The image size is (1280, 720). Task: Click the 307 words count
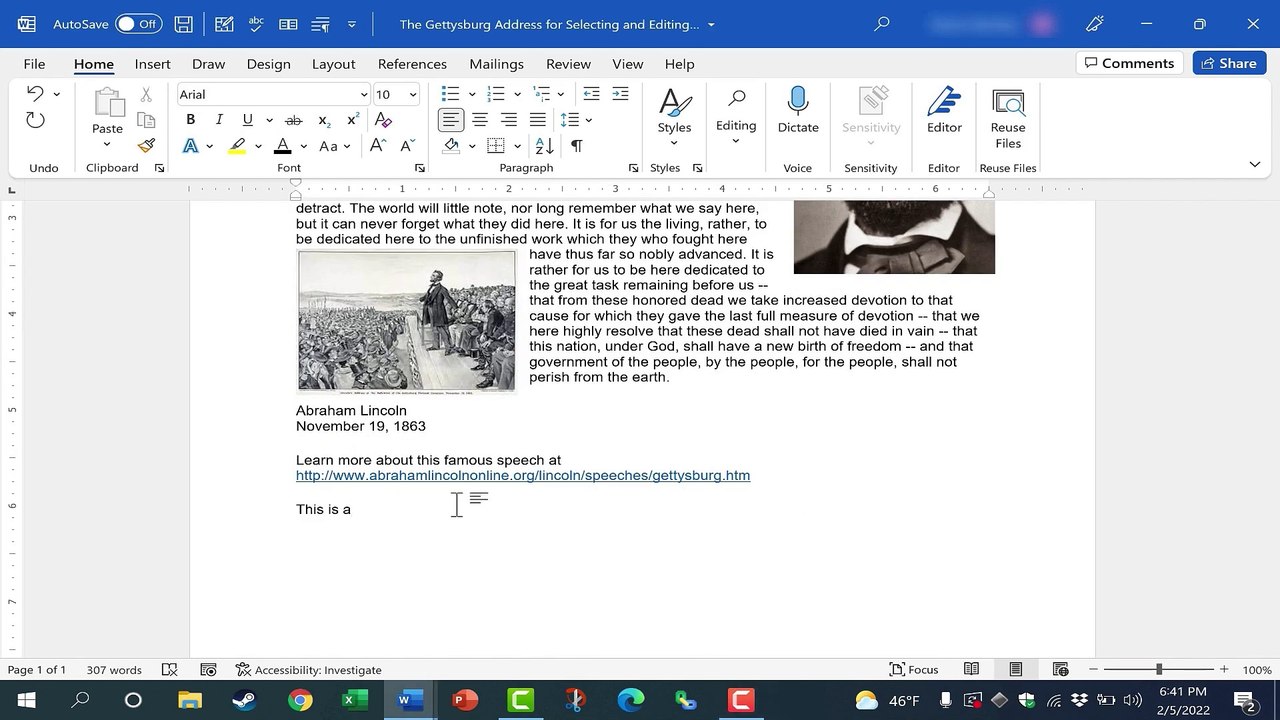pos(114,670)
